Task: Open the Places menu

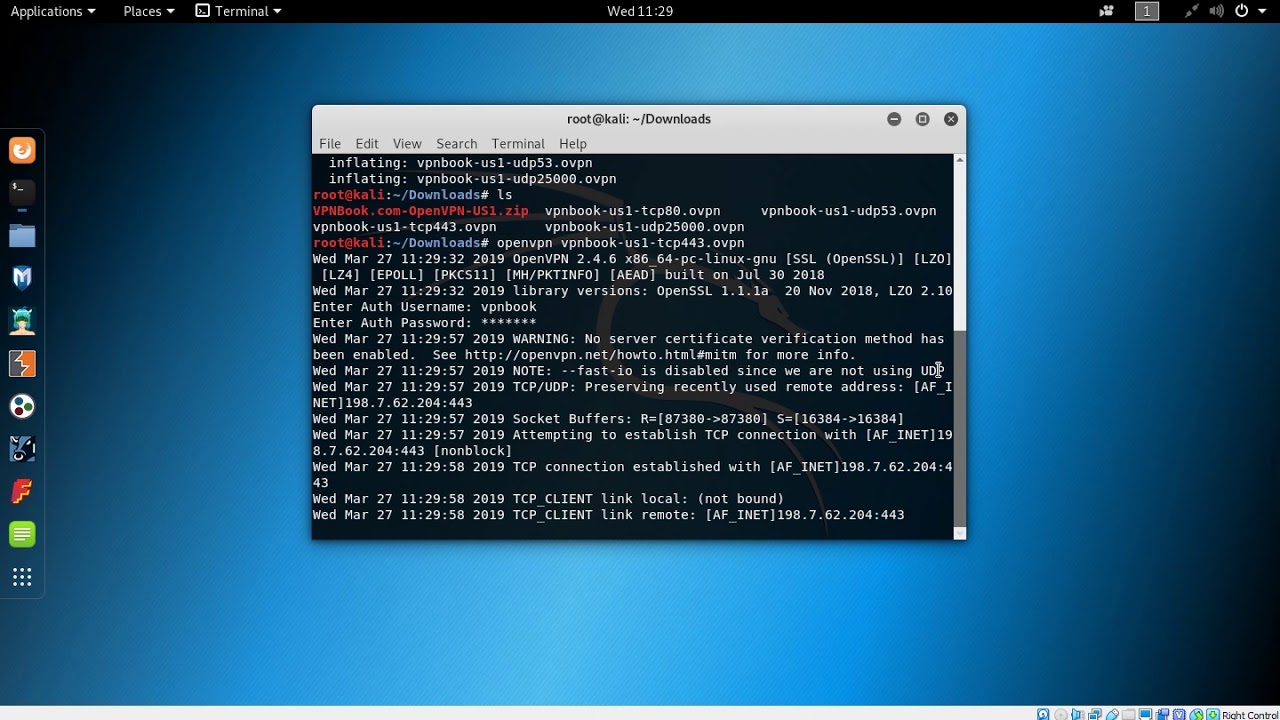Action: click(149, 11)
